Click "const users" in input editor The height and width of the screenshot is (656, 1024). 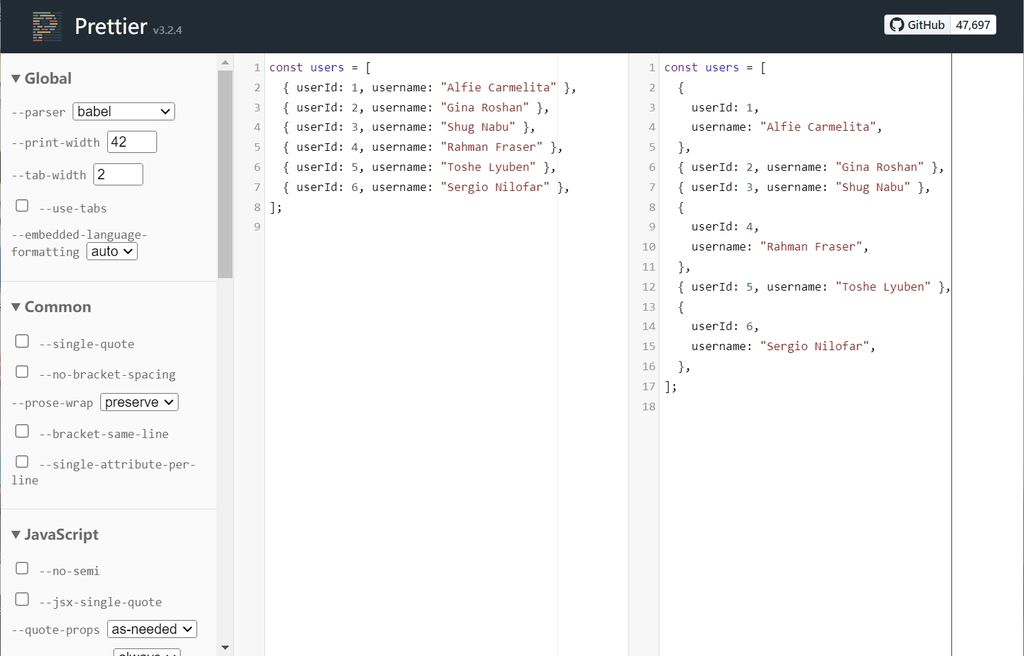(306, 67)
